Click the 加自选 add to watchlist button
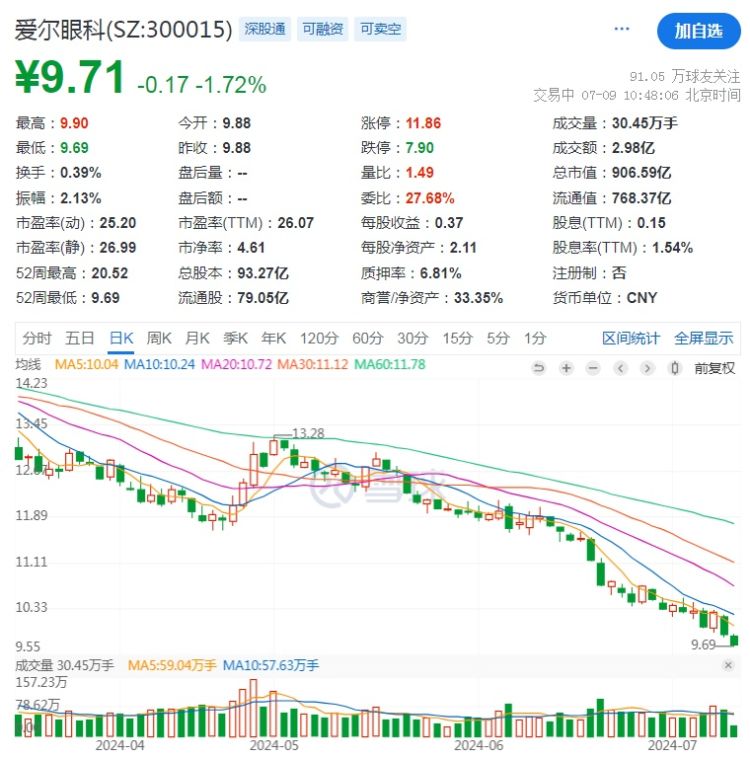This screenshot has width=750, height=759. [x=698, y=31]
